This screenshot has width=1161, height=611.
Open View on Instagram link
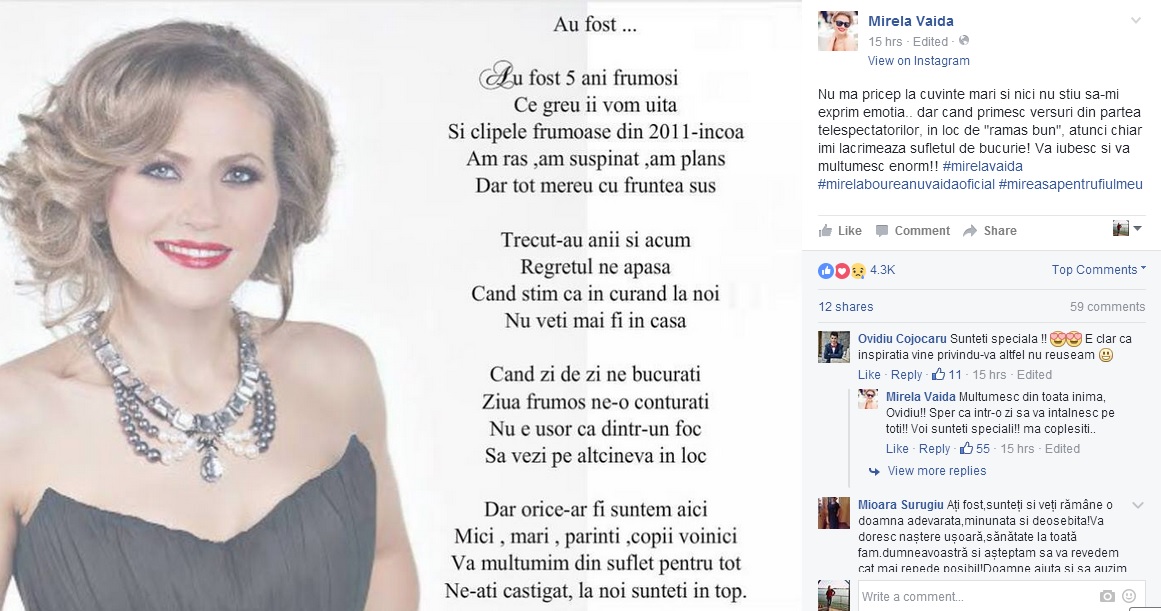point(918,61)
